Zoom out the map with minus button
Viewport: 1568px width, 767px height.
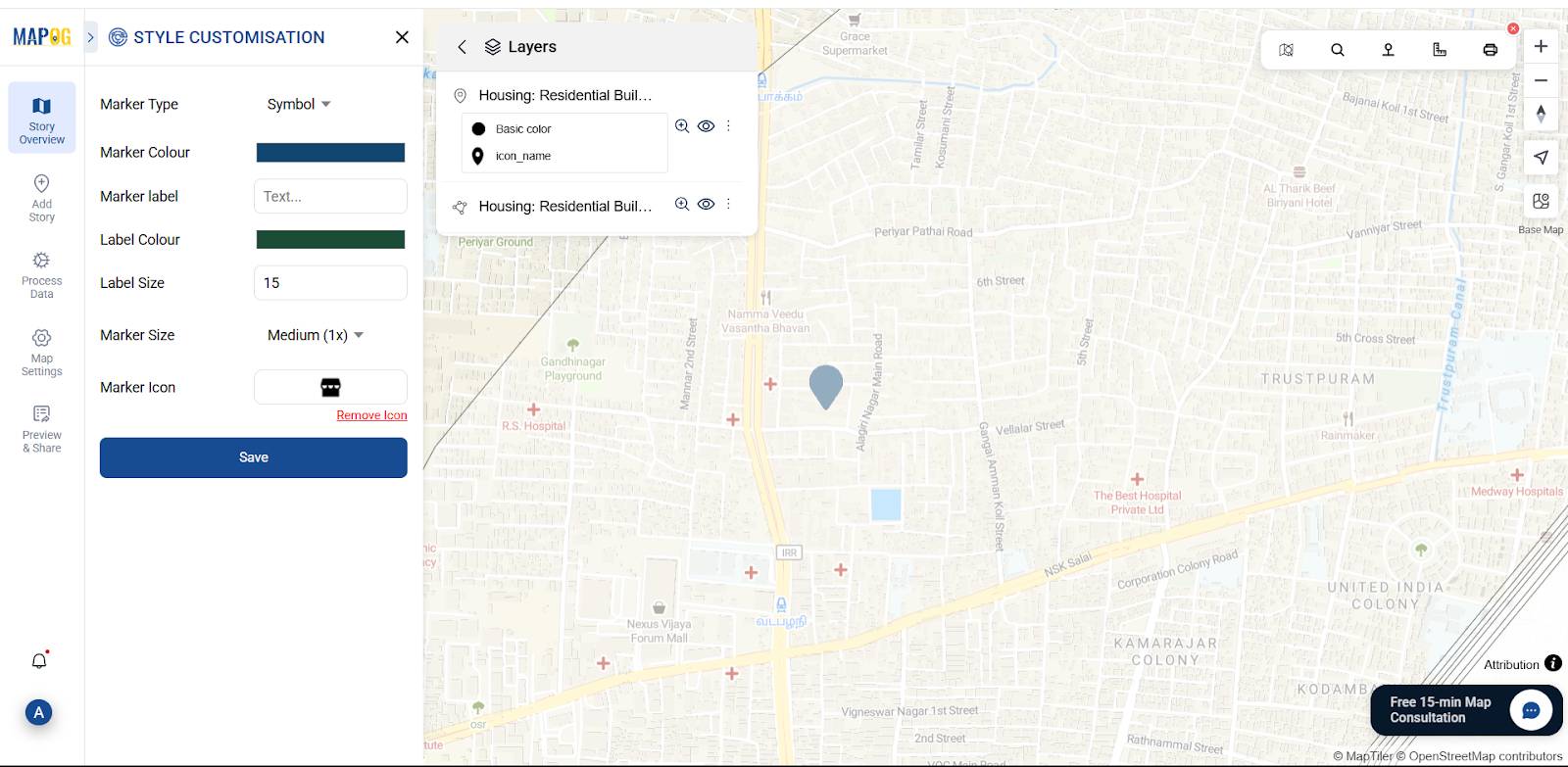point(1541,80)
